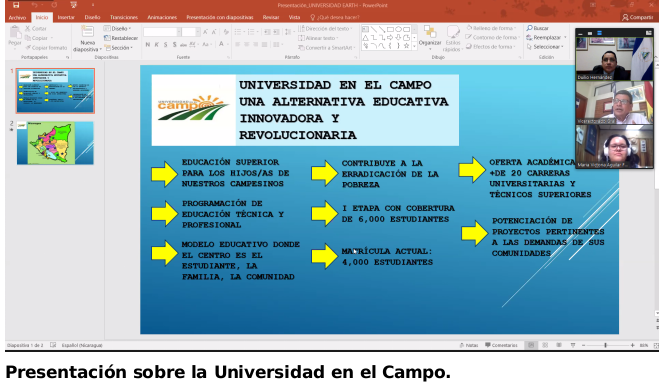This screenshot has height=384, width=660.
Task: Select the oval shape in the shapes gallery
Action: tap(398, 29)
